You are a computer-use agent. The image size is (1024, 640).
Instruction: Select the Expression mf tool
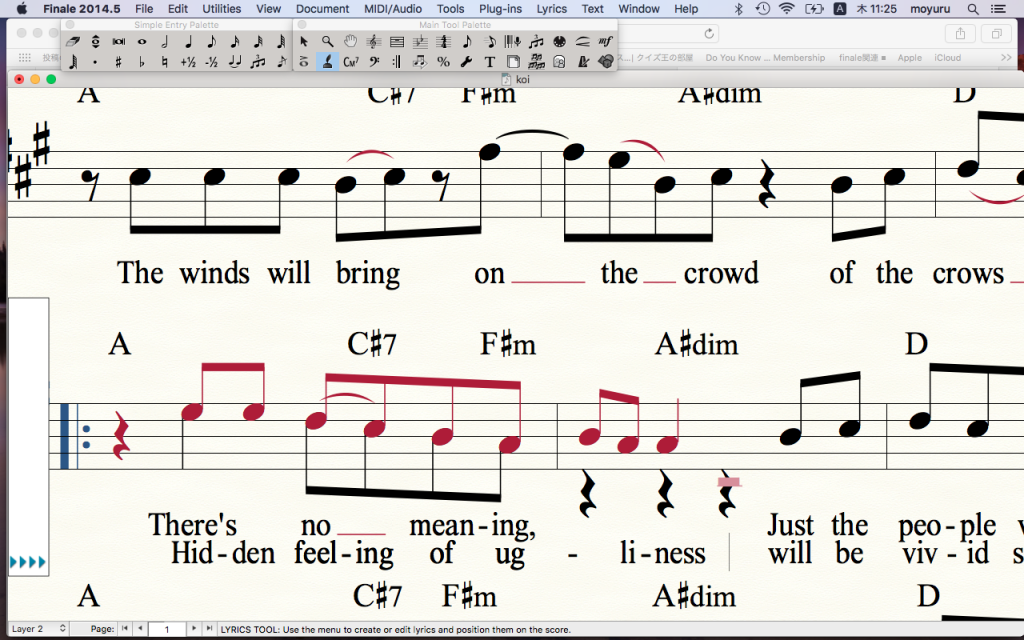605,42
